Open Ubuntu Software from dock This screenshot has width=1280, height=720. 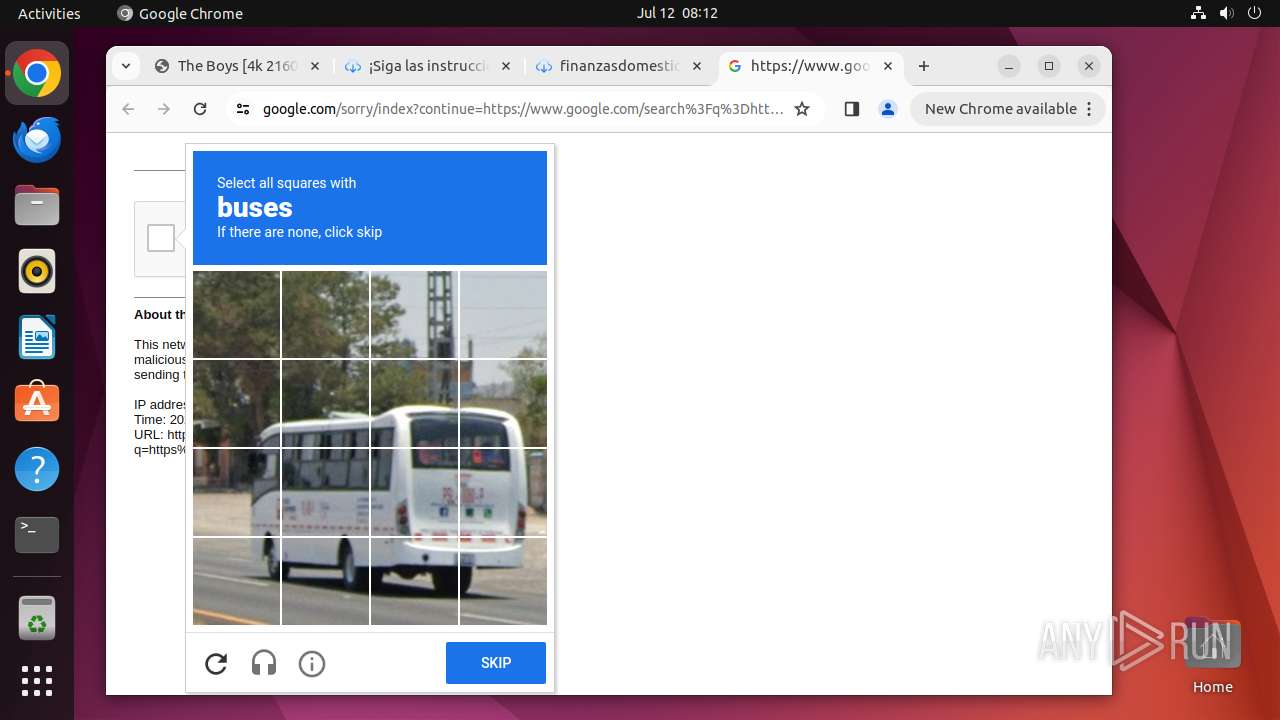pos(37,403)
